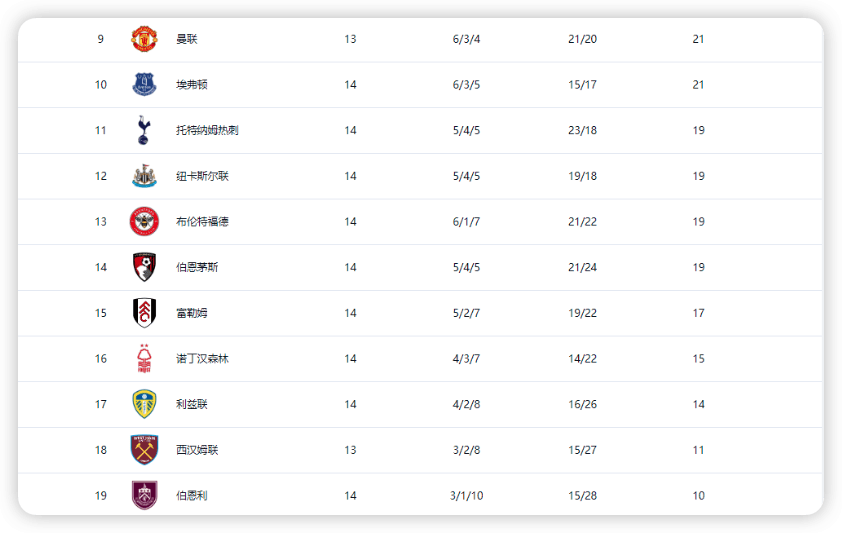Click goals 19/18 in 纽卡斯尔联 row
This screenshot has height=533, width=842.
coord(582,176)
